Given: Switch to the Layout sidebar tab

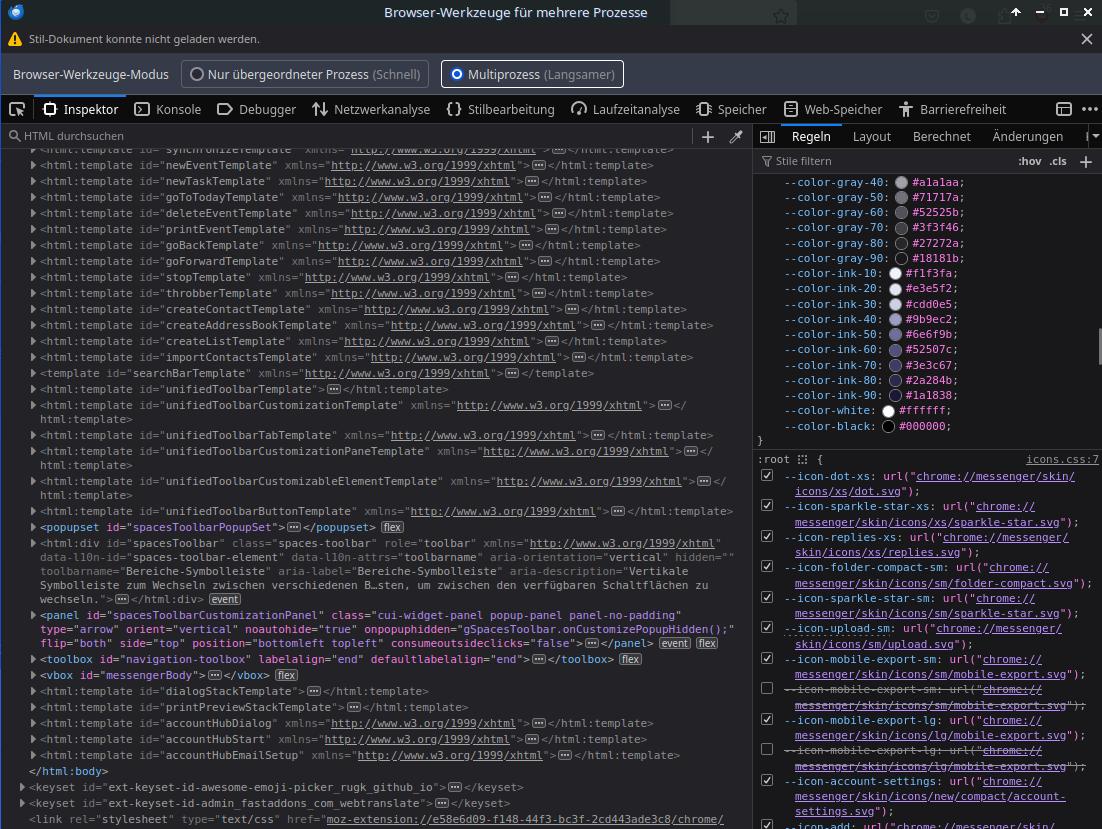Looking at the screenshot, I should [871, 137].
